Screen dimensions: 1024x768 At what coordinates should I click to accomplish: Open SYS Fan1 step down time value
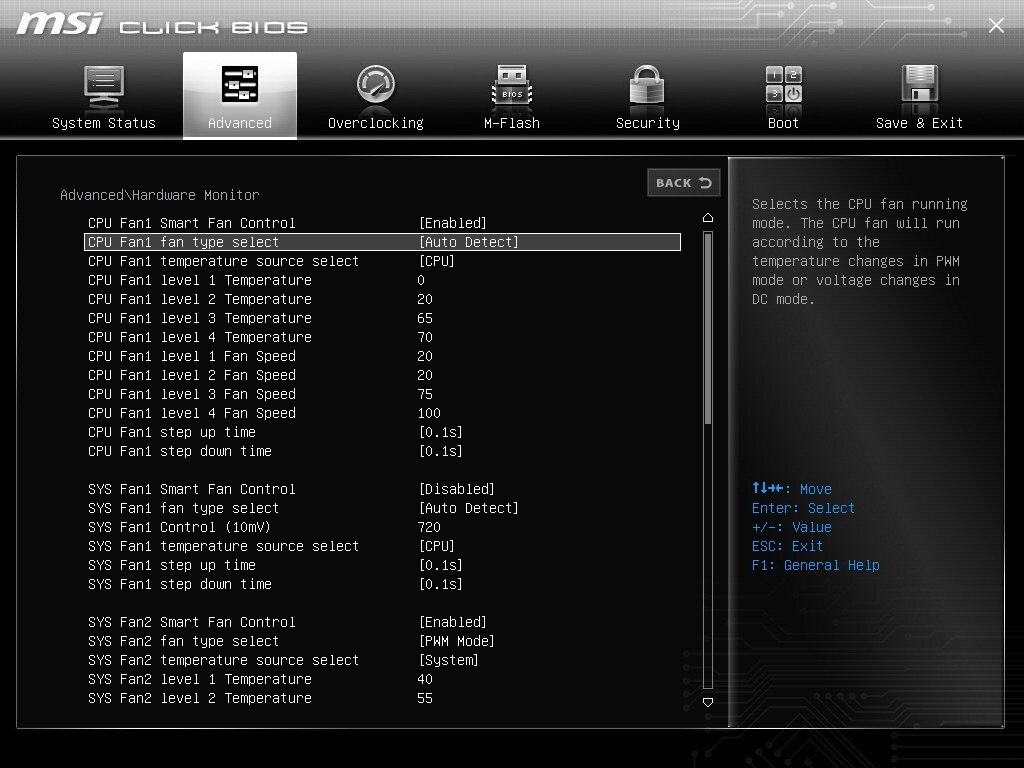coord(440,584)
